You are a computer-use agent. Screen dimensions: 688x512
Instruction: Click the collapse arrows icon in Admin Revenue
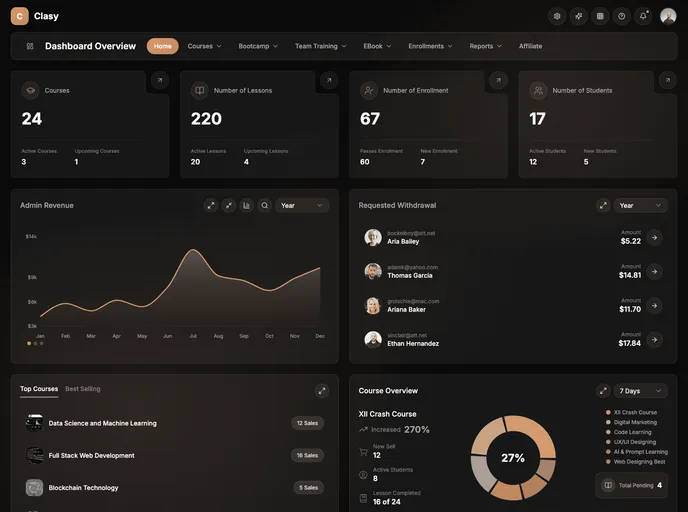tap(229, 205)
